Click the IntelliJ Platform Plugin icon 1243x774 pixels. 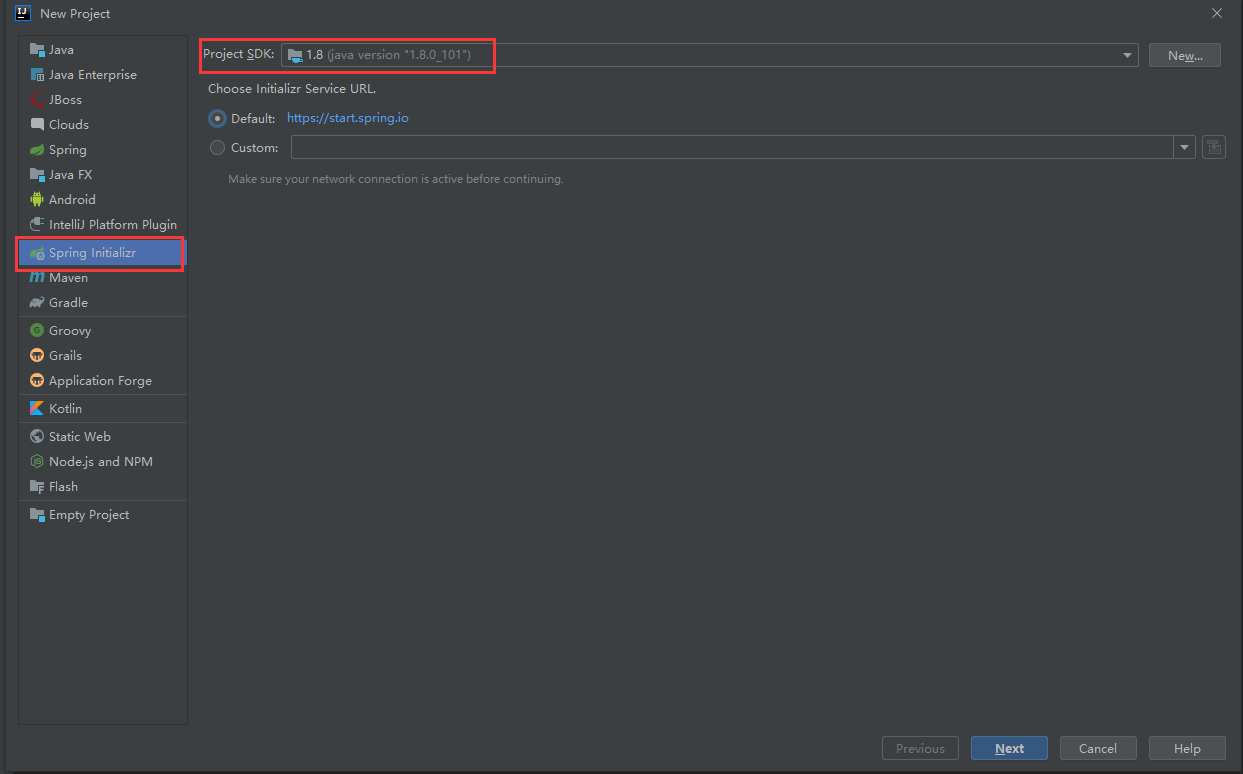pos(37,225)
